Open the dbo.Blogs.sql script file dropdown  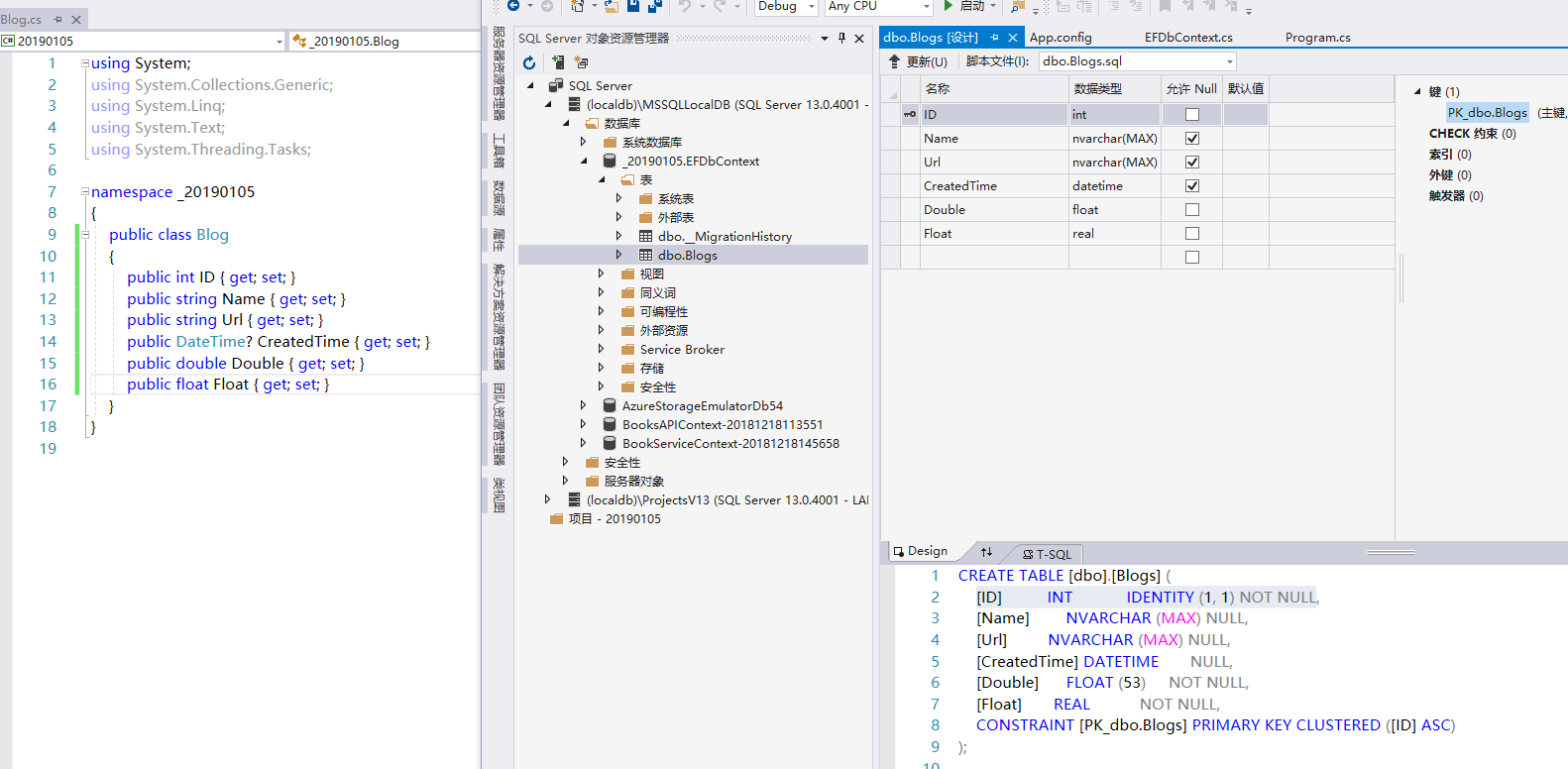(1229, 61)
